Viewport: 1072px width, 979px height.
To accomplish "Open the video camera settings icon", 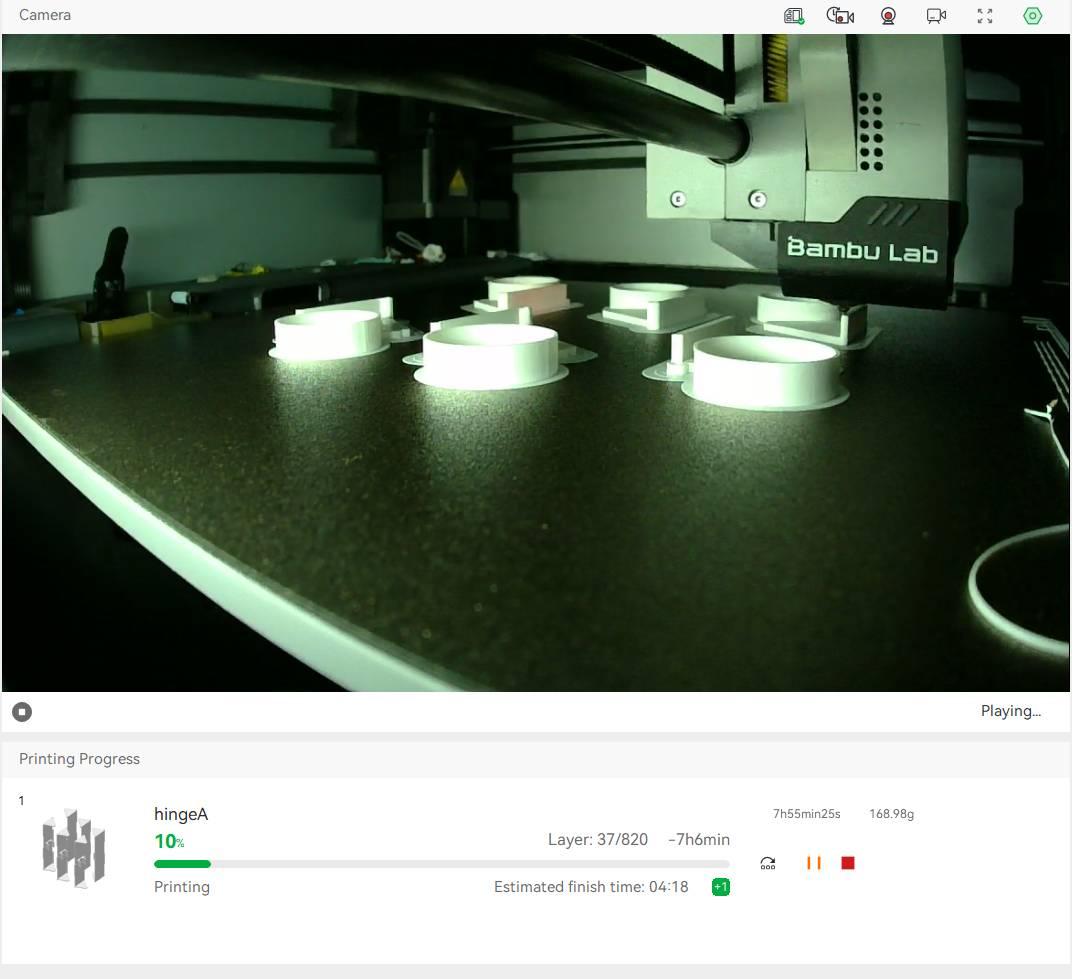I will point(936,16).
